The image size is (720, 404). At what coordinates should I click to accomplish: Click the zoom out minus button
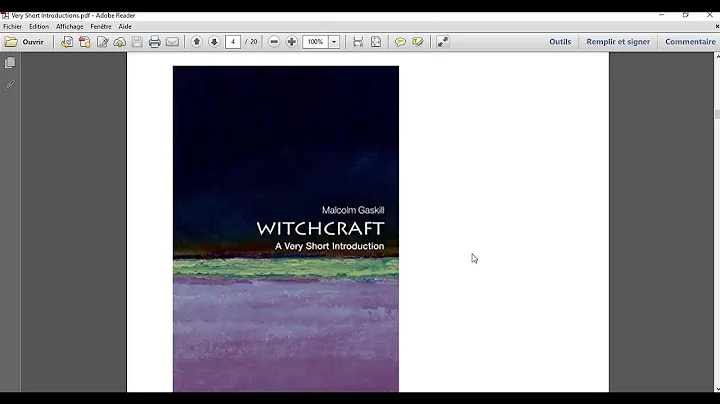click(274, 42)
